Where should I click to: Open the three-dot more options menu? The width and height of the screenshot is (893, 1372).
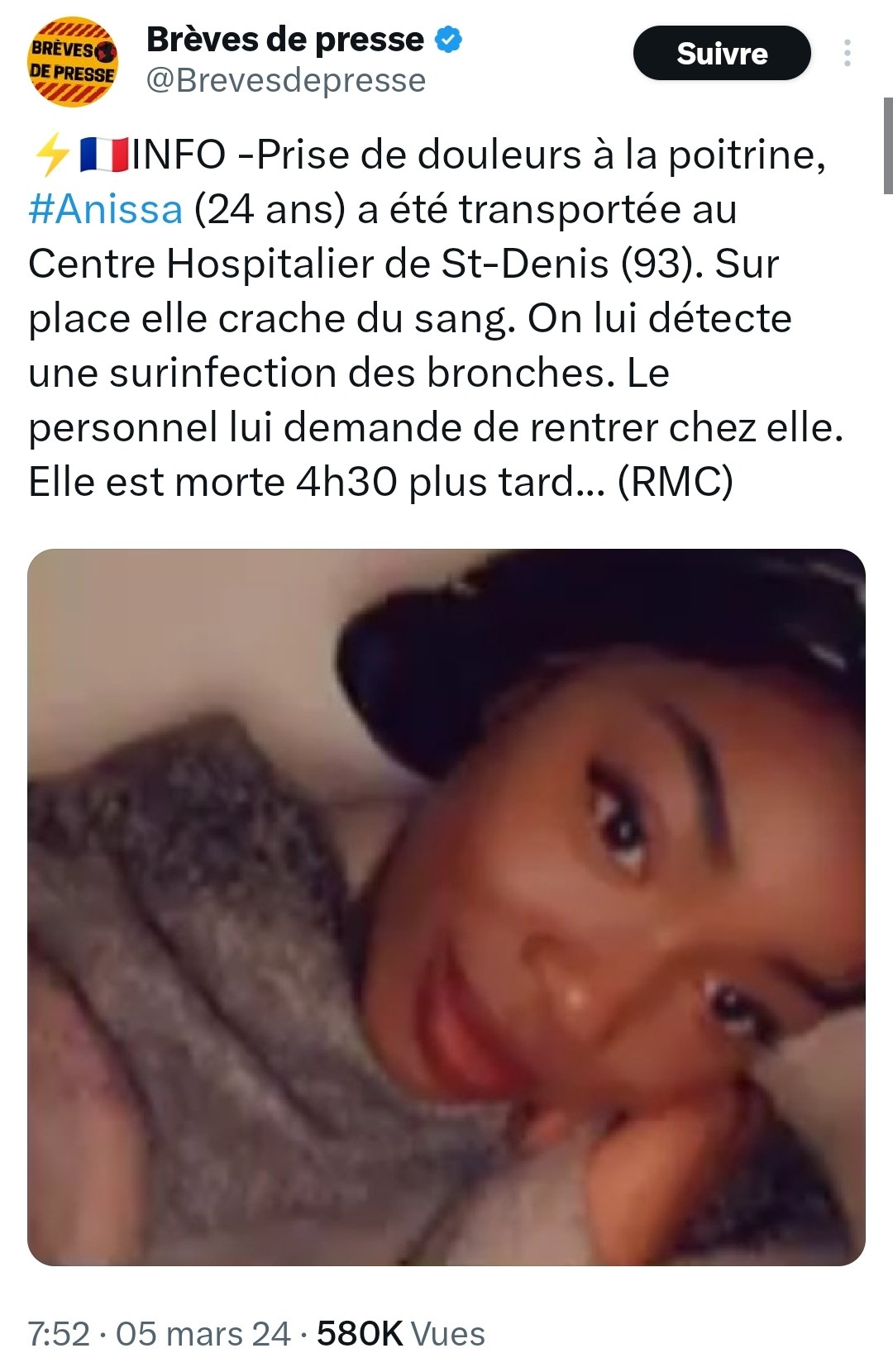847,53
